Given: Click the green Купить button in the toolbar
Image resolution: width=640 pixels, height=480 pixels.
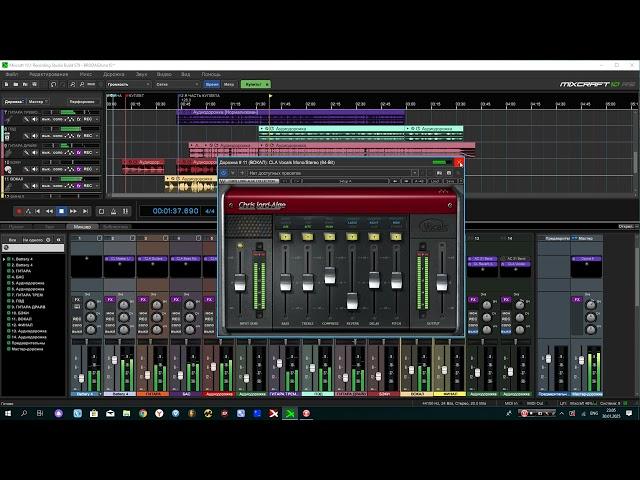Looking at the screenshot, I should click(256, 84).
